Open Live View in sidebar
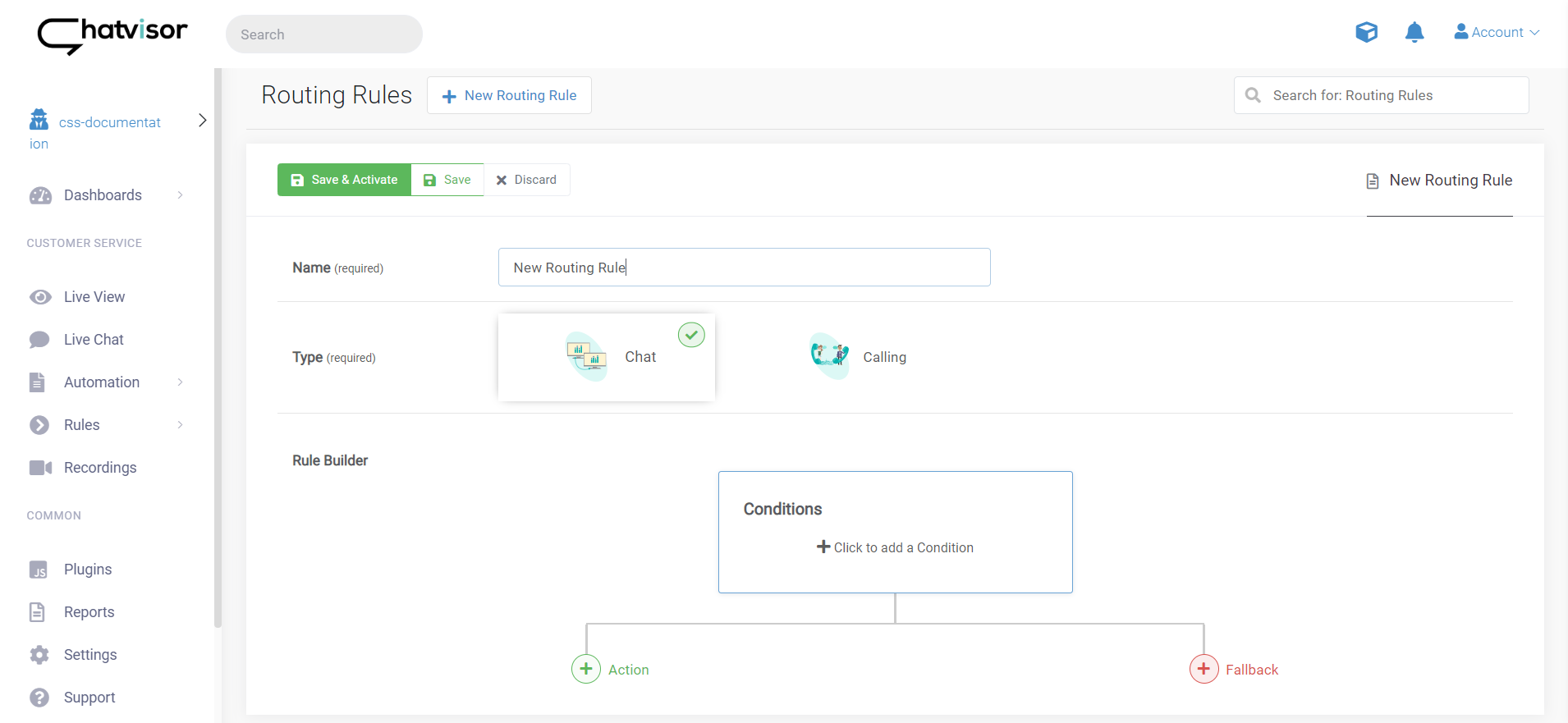1568x723 pixels. 94,297
